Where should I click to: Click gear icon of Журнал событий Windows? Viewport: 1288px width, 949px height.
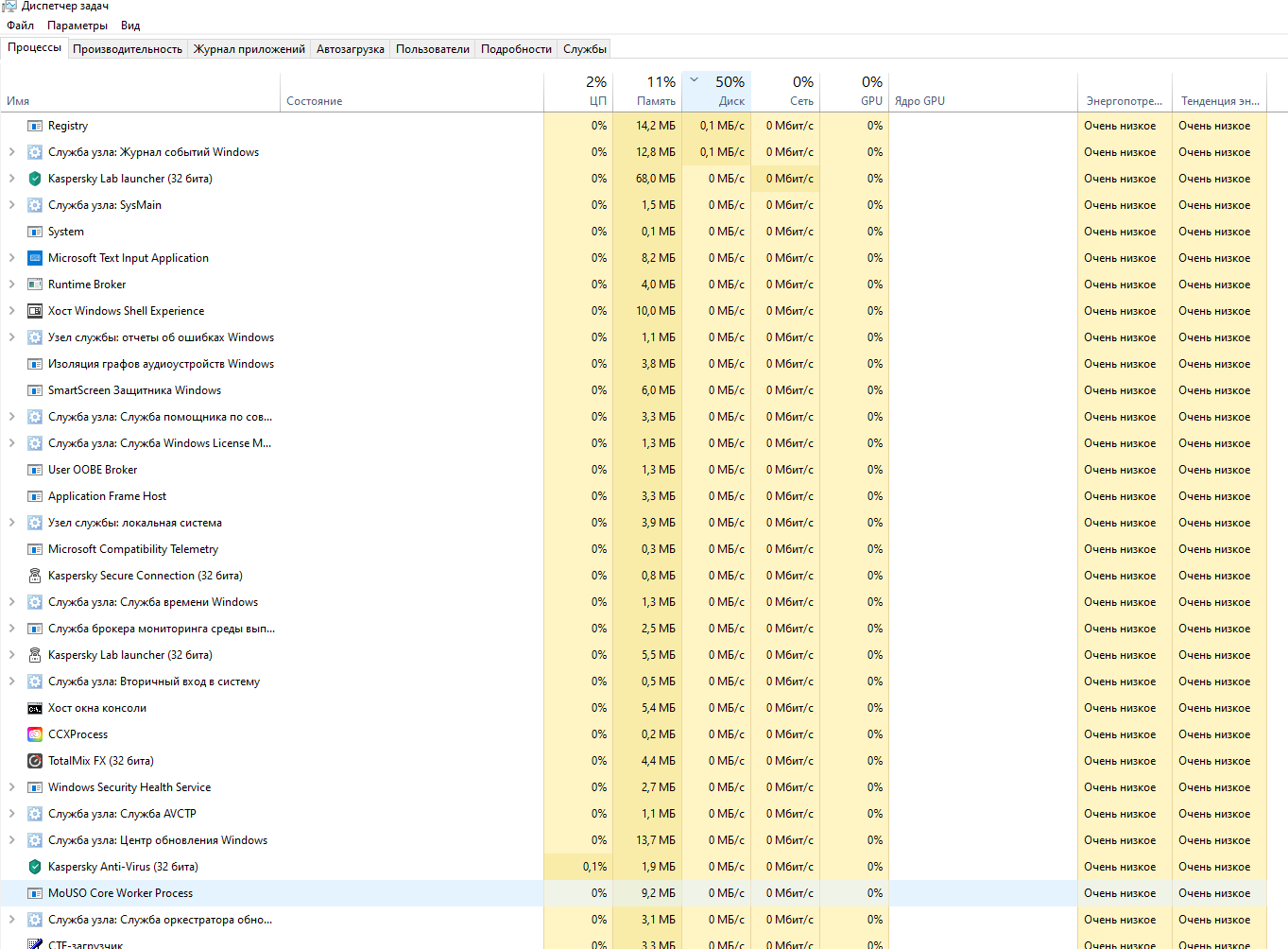[35, 152]
